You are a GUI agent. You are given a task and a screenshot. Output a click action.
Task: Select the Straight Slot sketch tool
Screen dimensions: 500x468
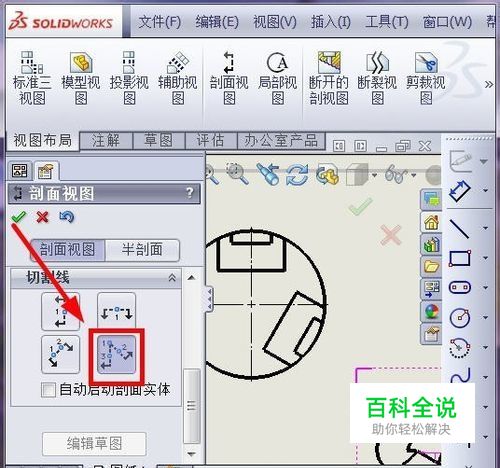[460, 287]
